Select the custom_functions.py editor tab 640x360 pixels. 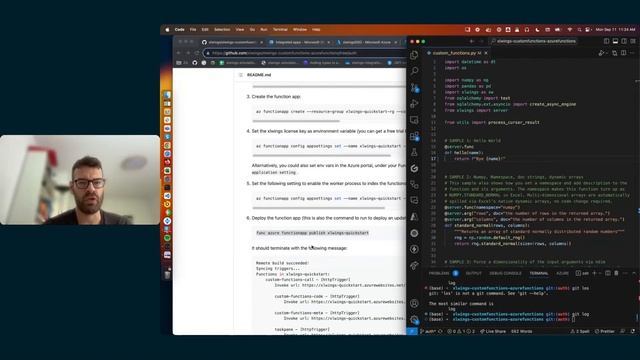(455, 53)
